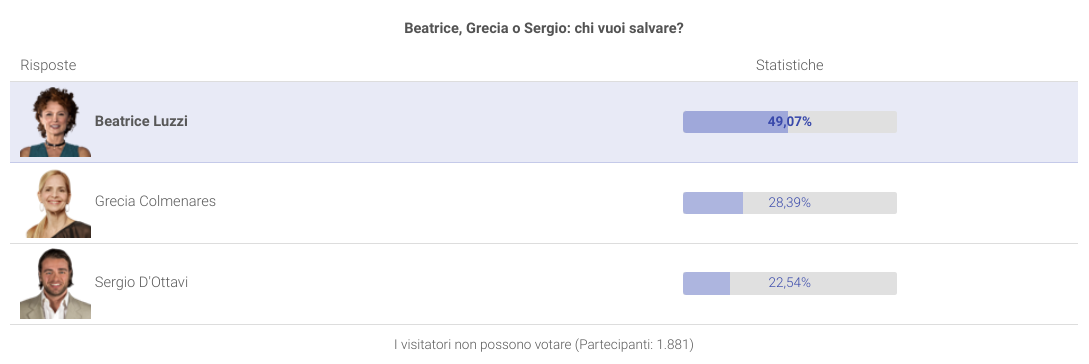Click the 28,39% progress bar
Viewport: 1089px width, 364px height.
(790, 203)
